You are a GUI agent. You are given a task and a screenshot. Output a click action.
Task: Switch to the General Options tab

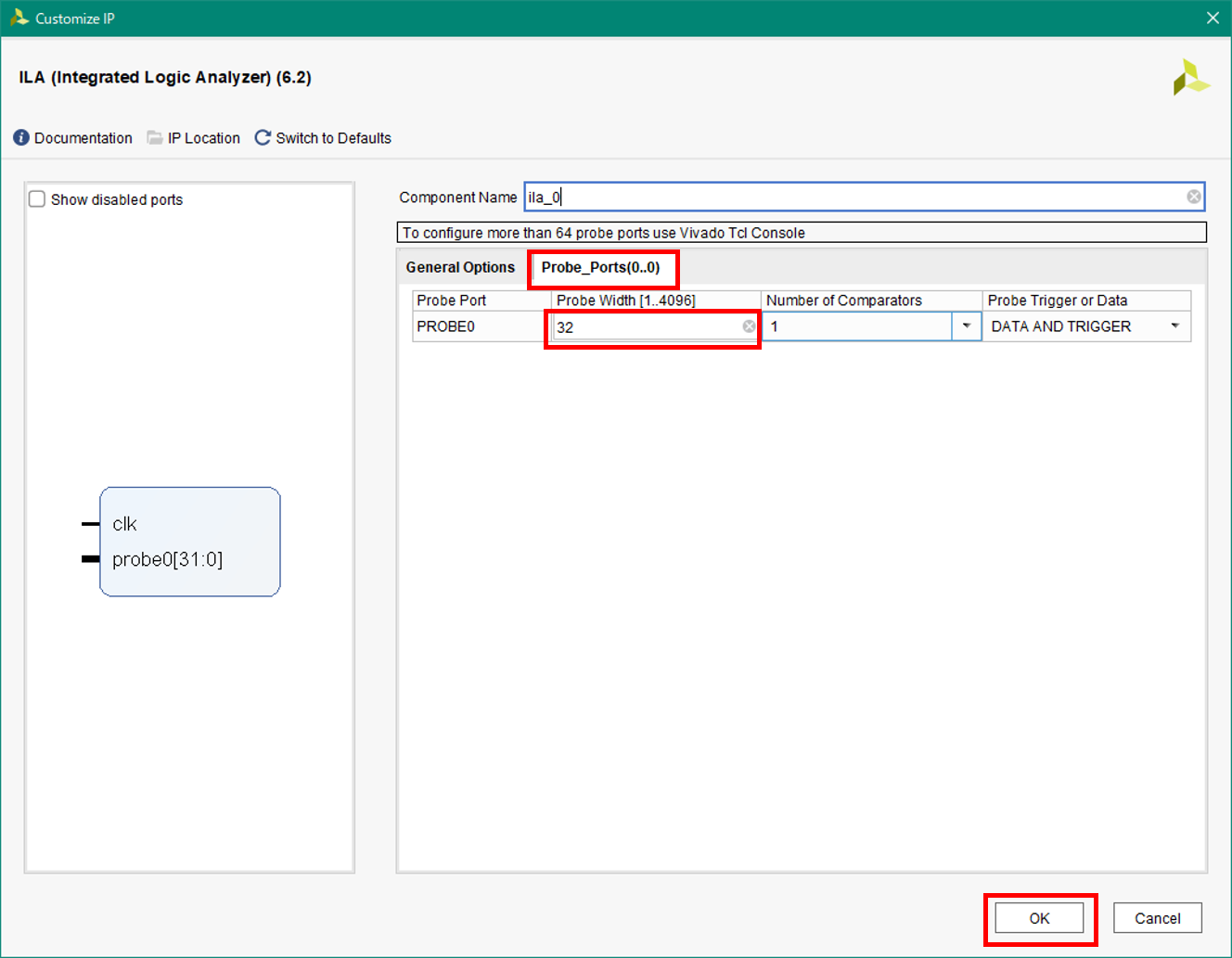(x=460, y=267)
